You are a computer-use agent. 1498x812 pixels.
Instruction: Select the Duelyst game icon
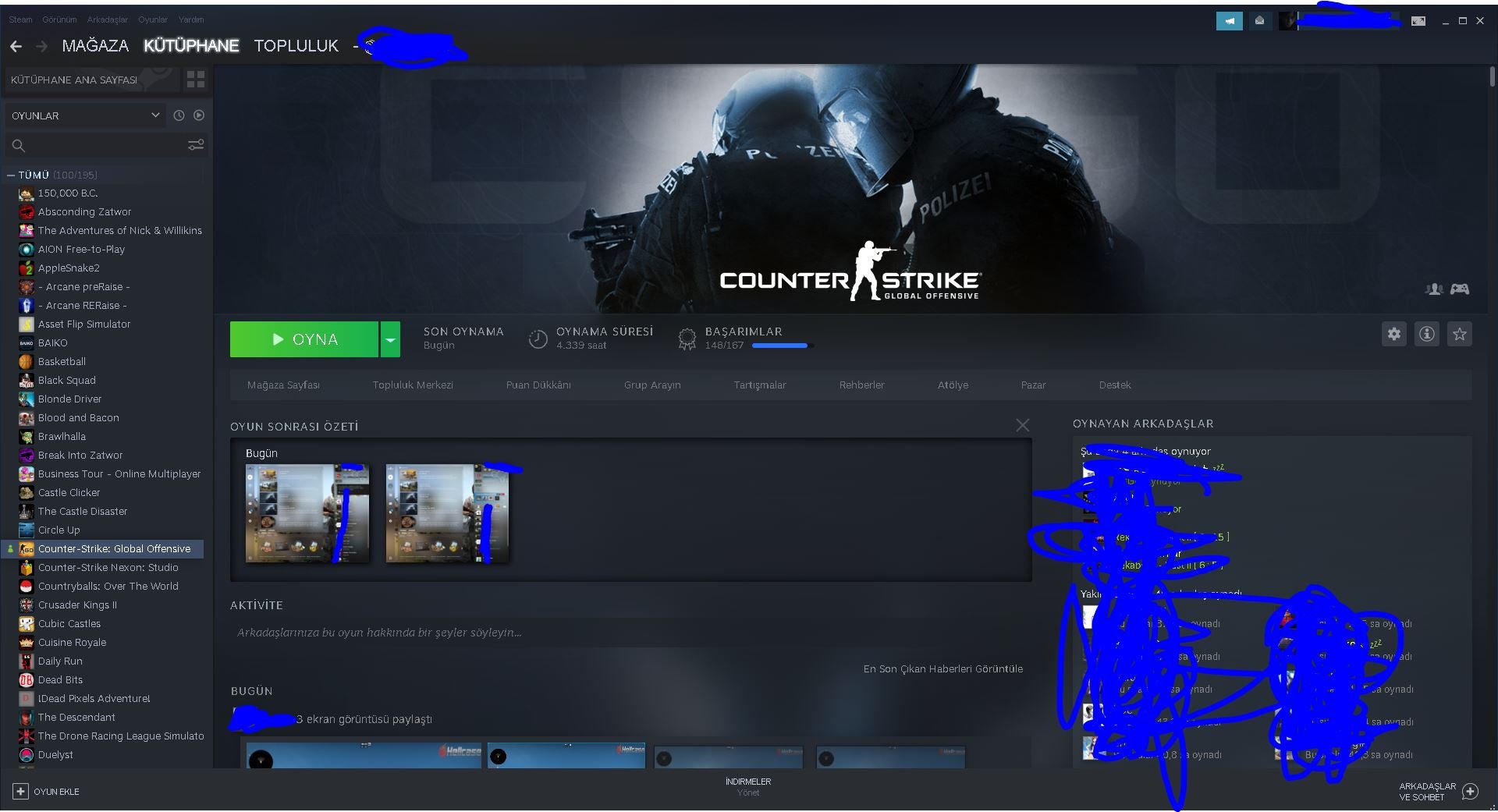pyautogui.click(x=27, y=755)
